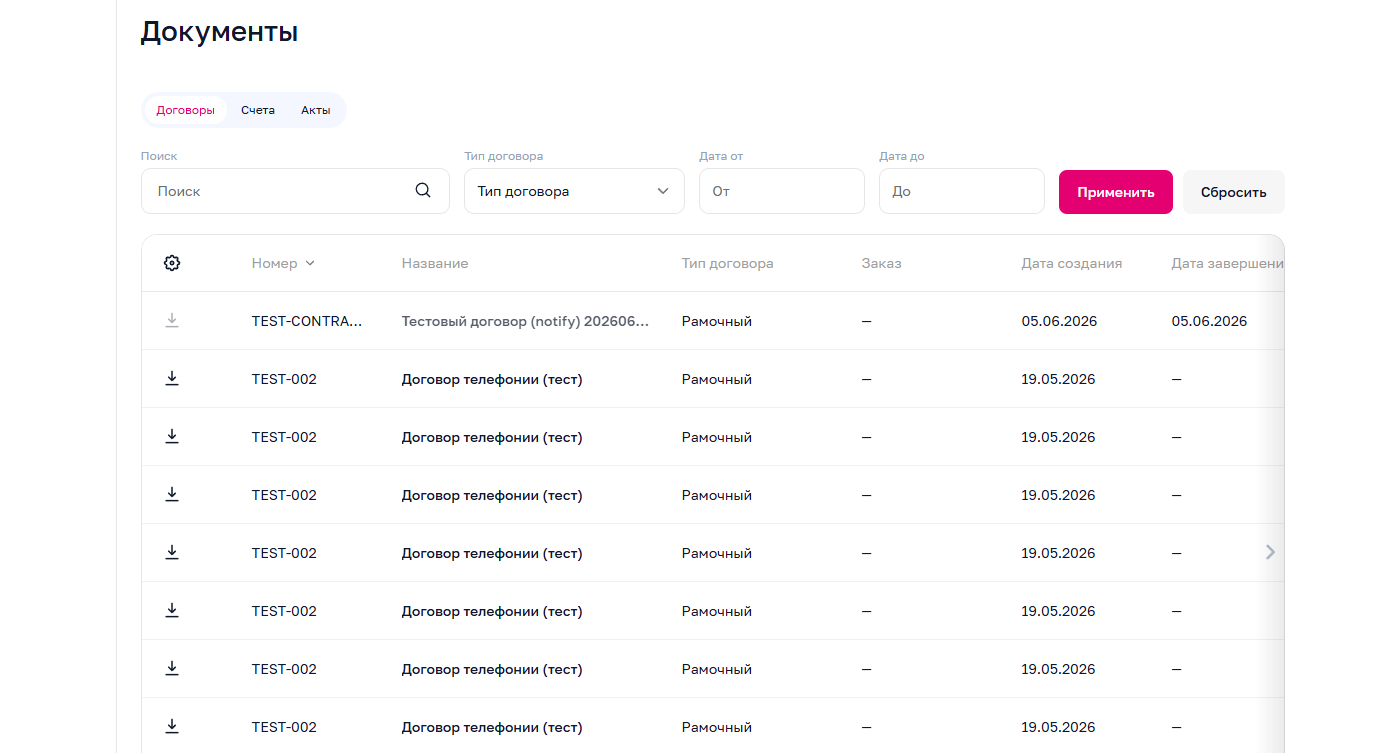Click the Дата создания column header

click(x=1072, y=263)
